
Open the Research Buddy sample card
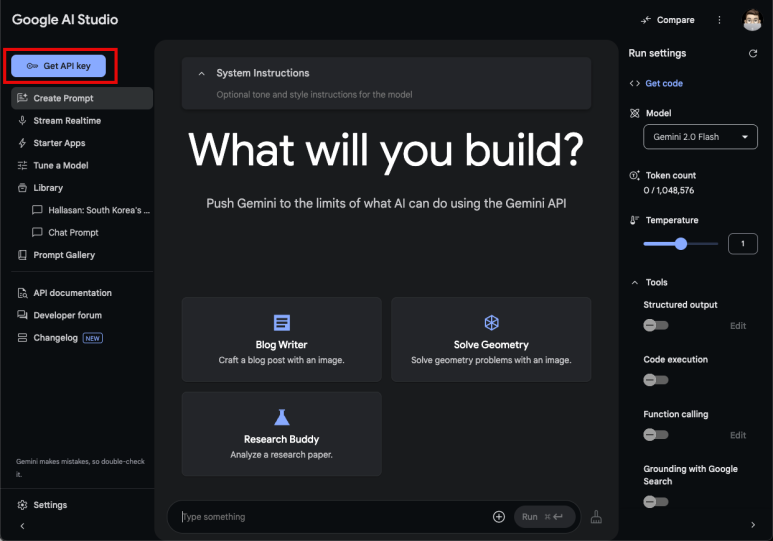click(x=281, y=434)
